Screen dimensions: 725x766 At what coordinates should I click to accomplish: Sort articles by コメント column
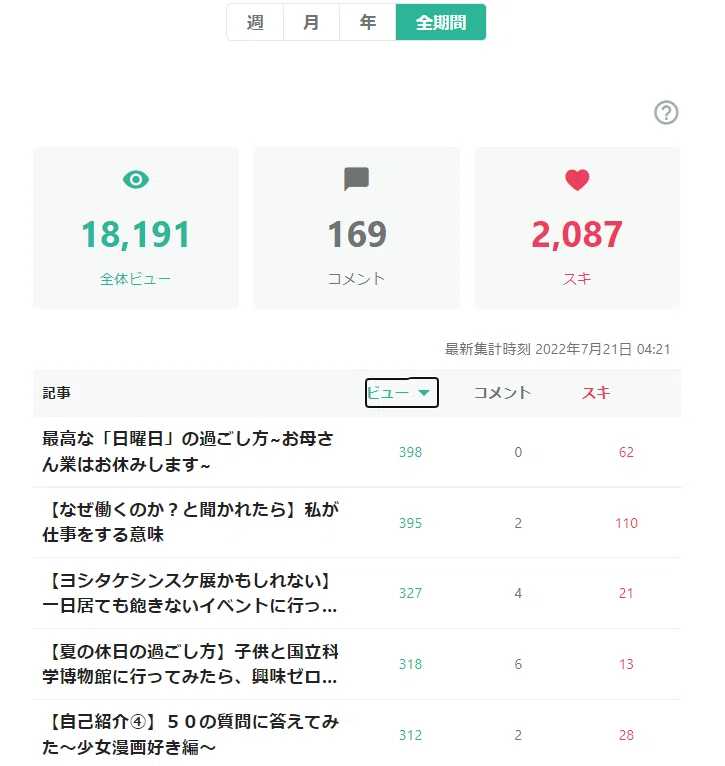pyautogui.click(x=502, y=393)
